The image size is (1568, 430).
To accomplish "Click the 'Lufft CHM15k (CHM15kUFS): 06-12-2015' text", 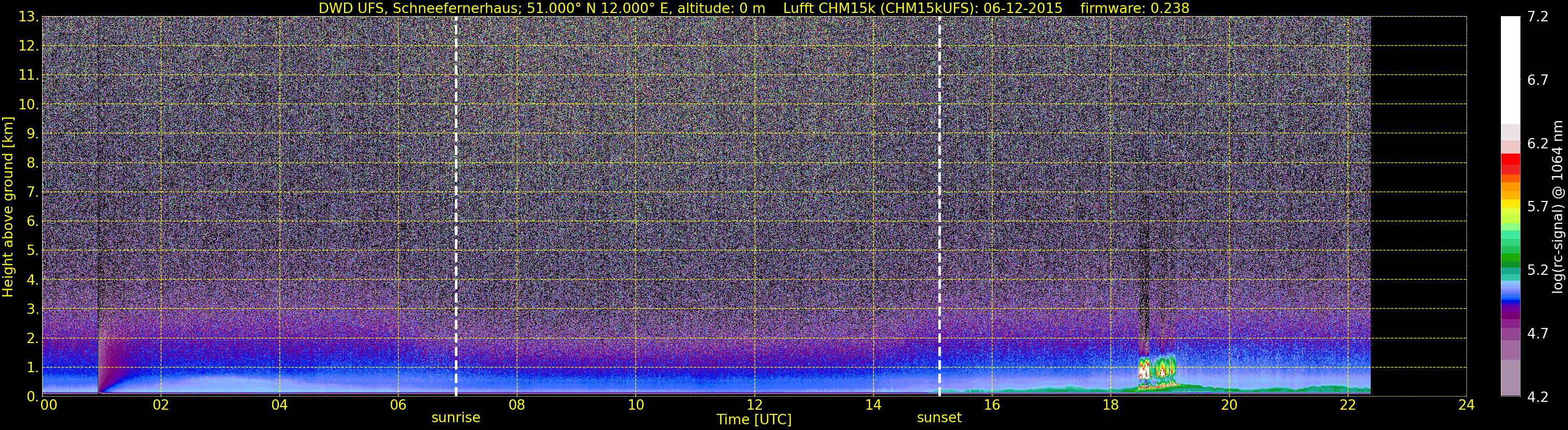I will [x=923, y=8].
